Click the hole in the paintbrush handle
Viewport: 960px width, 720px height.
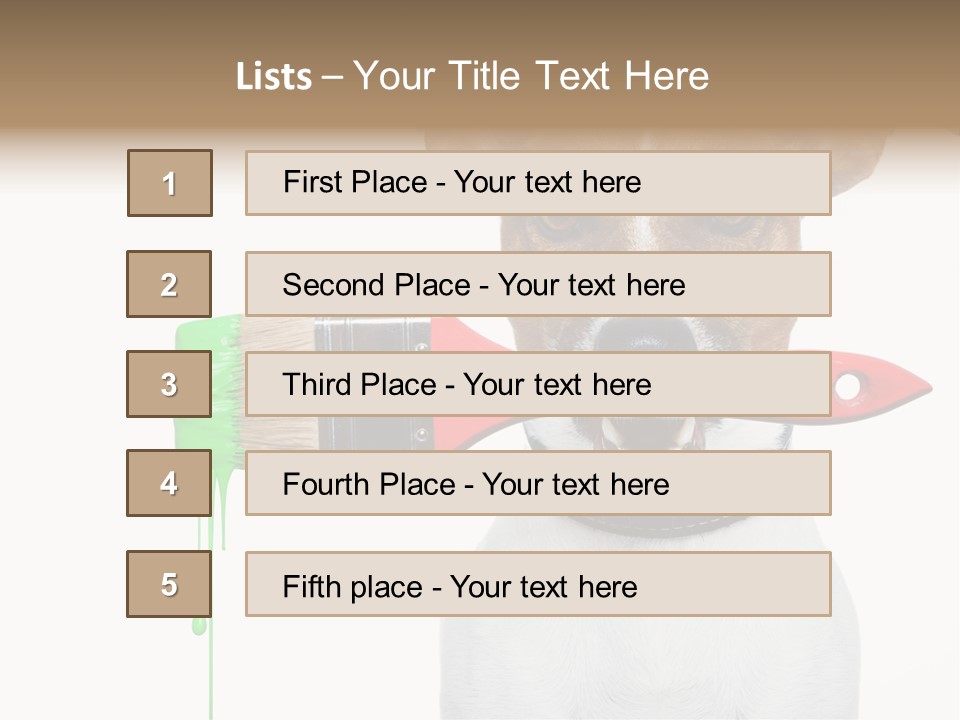848,386
